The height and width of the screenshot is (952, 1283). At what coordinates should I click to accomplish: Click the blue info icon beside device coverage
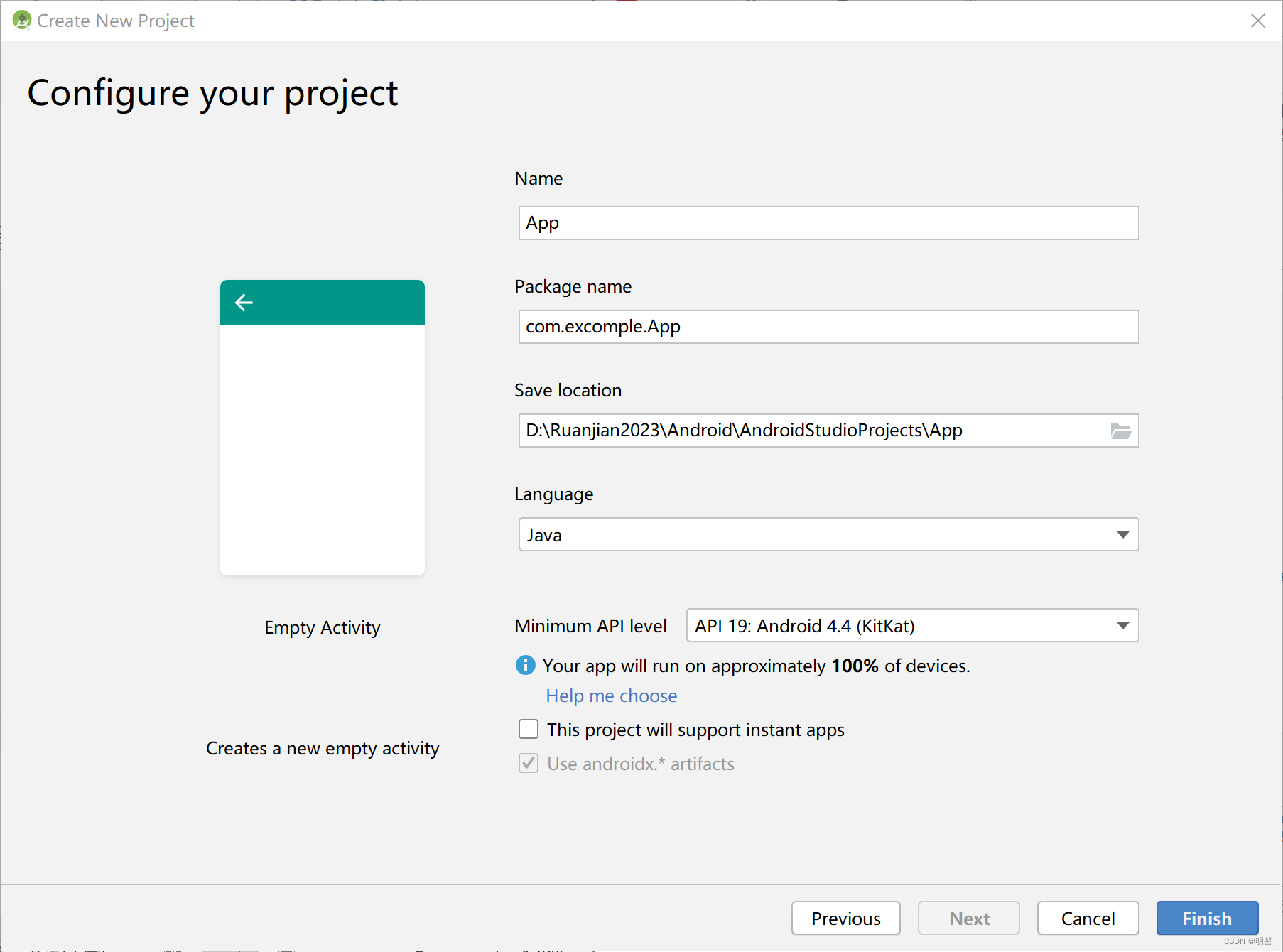point(525,665)
